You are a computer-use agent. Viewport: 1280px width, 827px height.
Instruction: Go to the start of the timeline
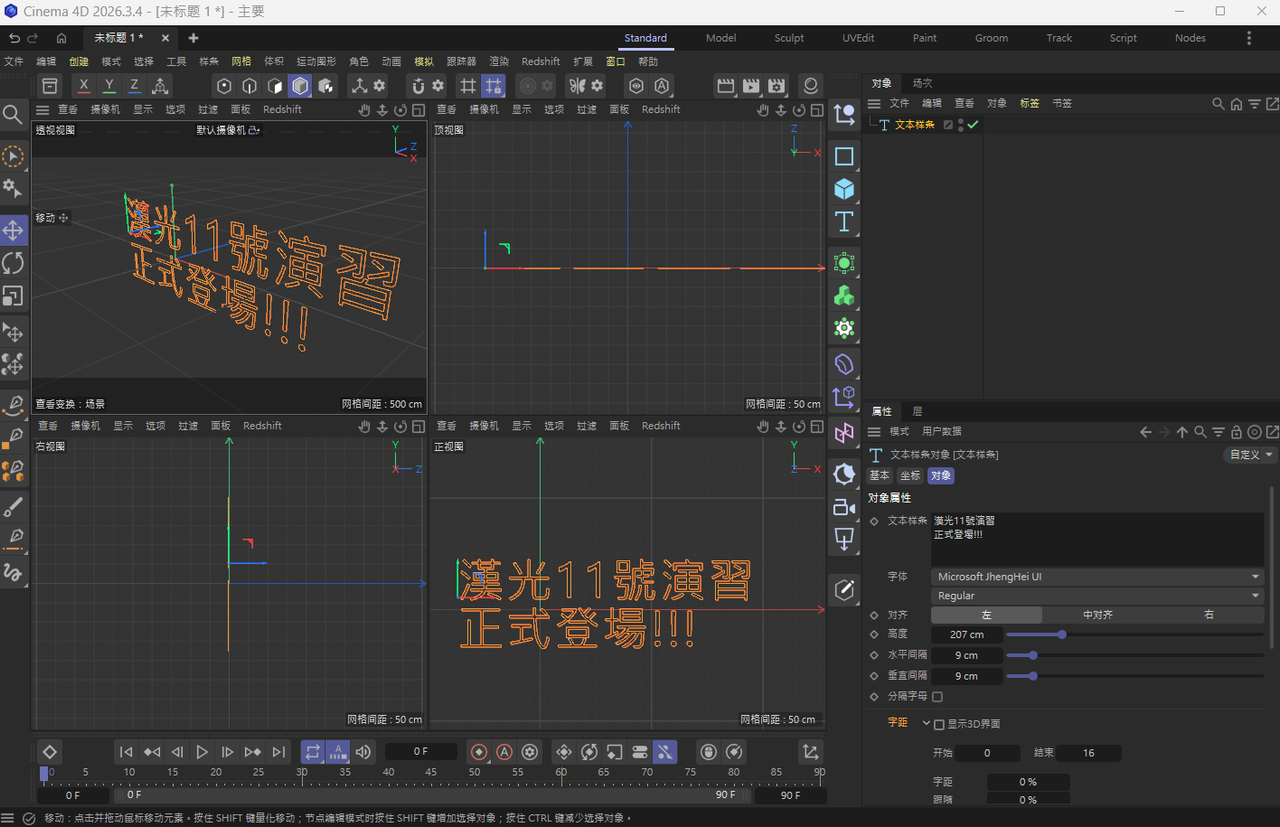click(x=126, y=752)
